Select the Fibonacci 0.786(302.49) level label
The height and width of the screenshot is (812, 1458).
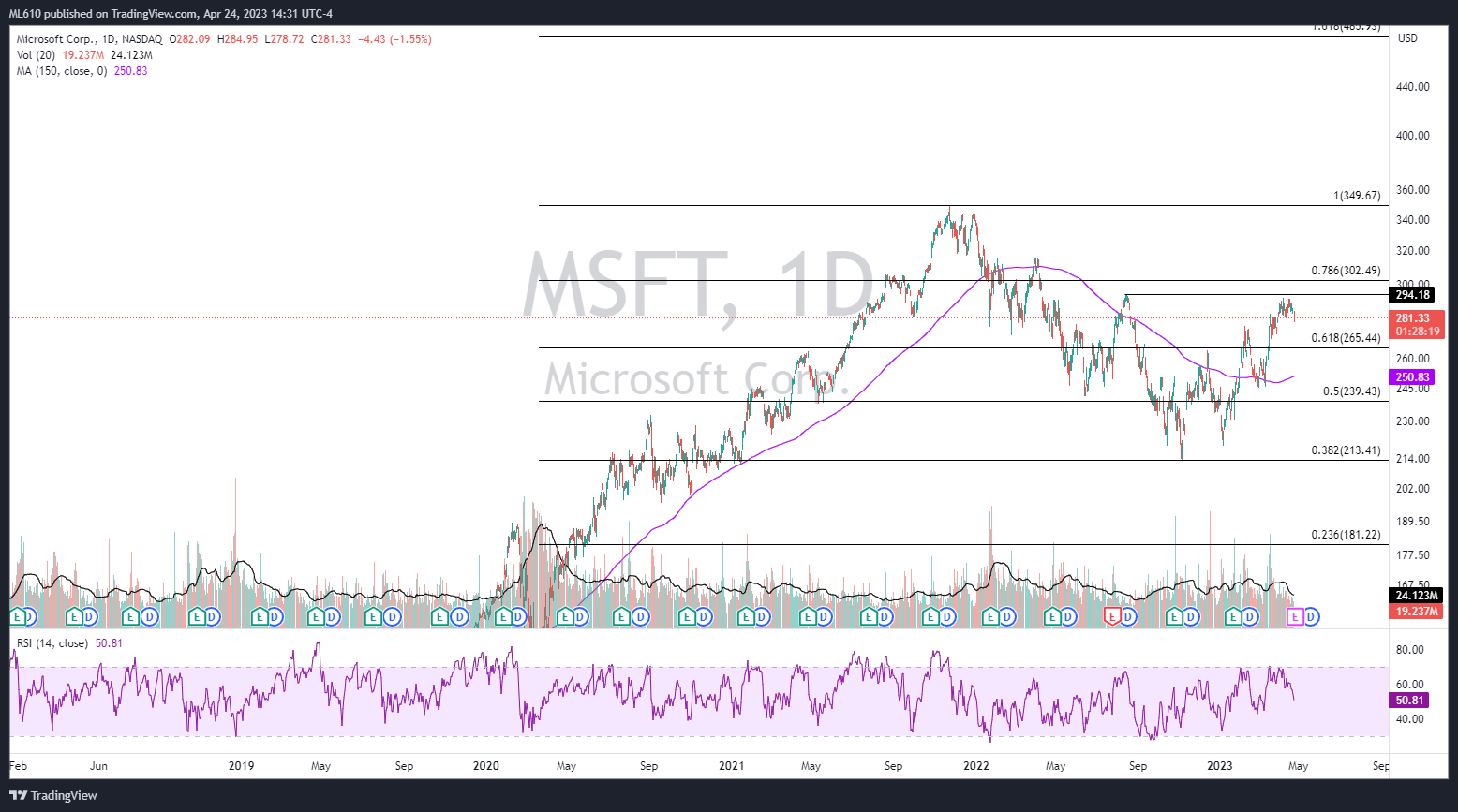(1346, 271)
